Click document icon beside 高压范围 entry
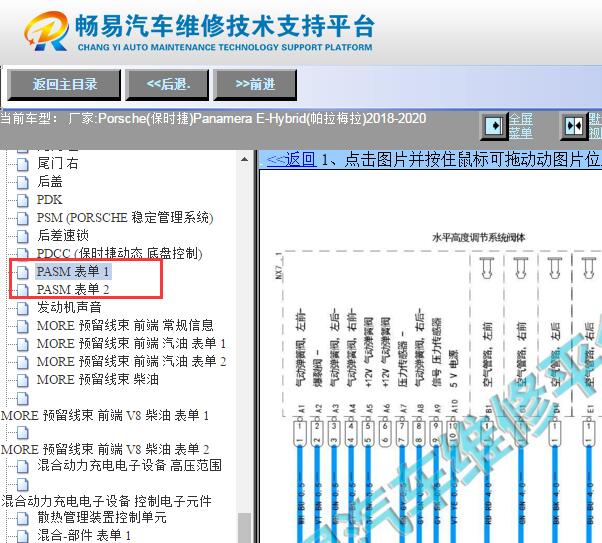602x543 pixels. click(23, 466)
